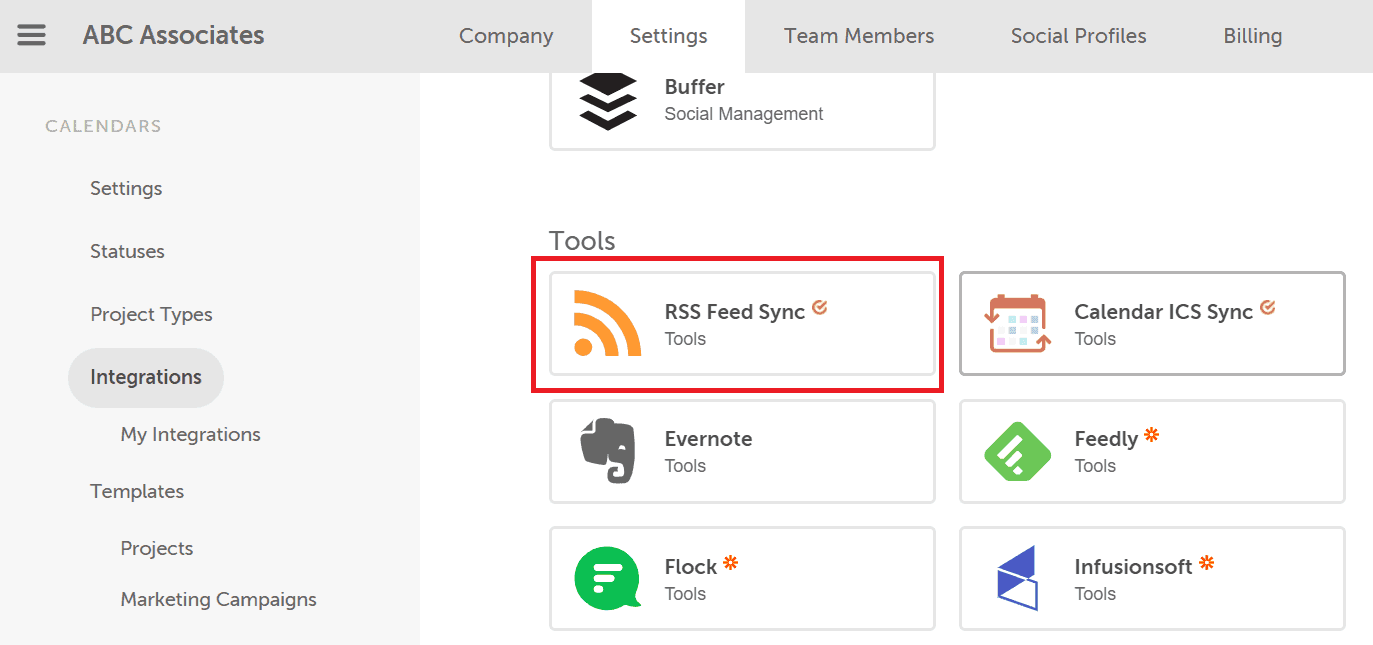
Task: Click the green Feedly icon
Action: (1017, 451)
